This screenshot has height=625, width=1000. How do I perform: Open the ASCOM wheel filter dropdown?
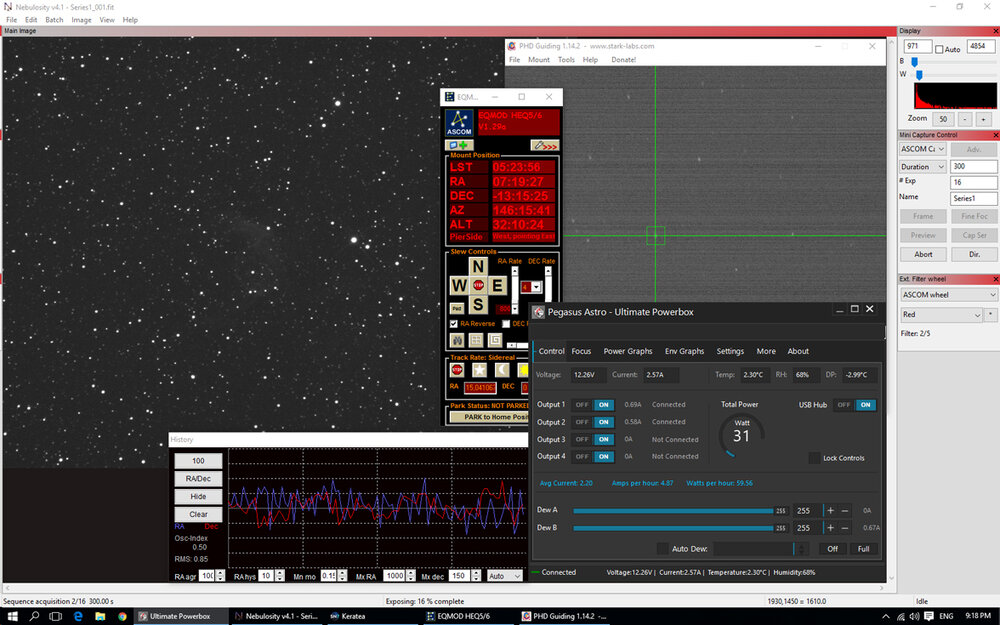pyautogui.click(x=948, y=295)
